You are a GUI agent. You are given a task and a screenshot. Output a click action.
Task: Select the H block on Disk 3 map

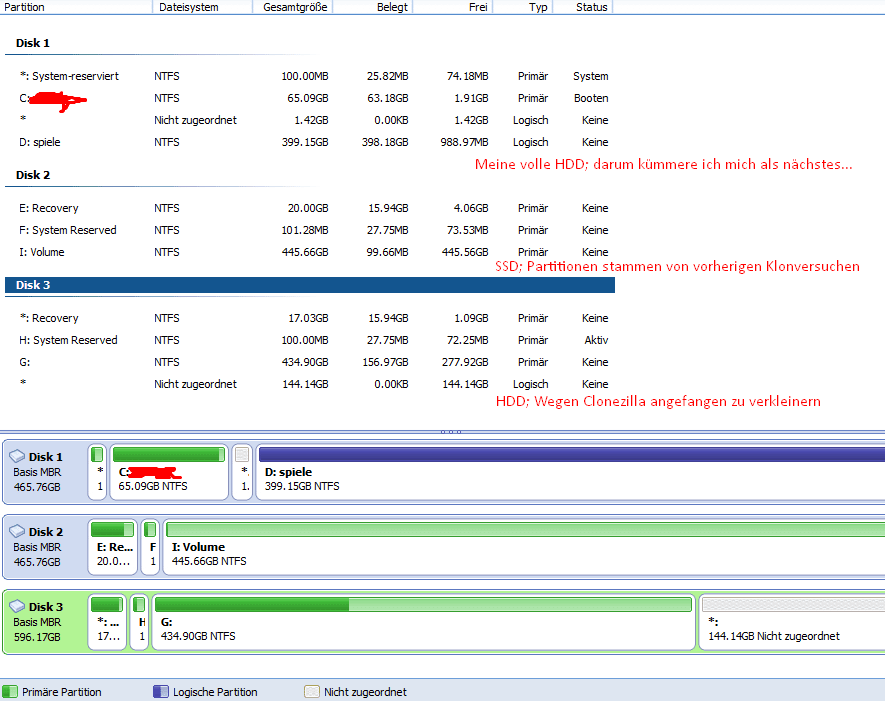click(x=139, y=622)
